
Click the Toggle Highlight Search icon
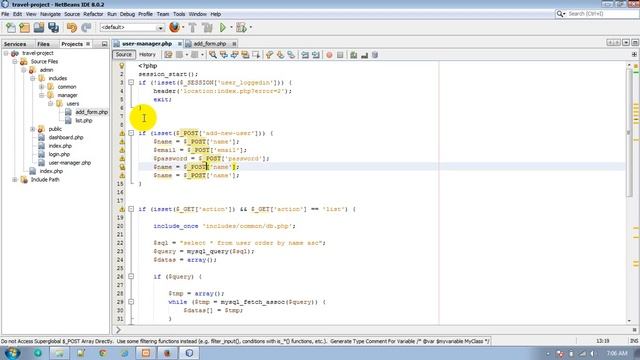click(245, 55)
